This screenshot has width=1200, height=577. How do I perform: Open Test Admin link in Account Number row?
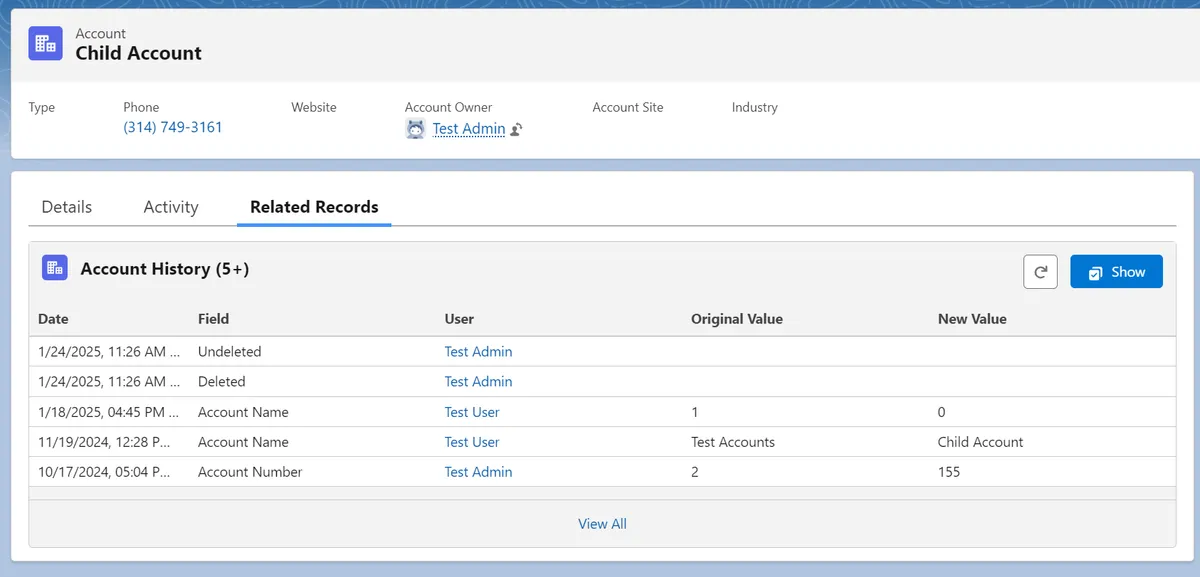pos(478,472)
